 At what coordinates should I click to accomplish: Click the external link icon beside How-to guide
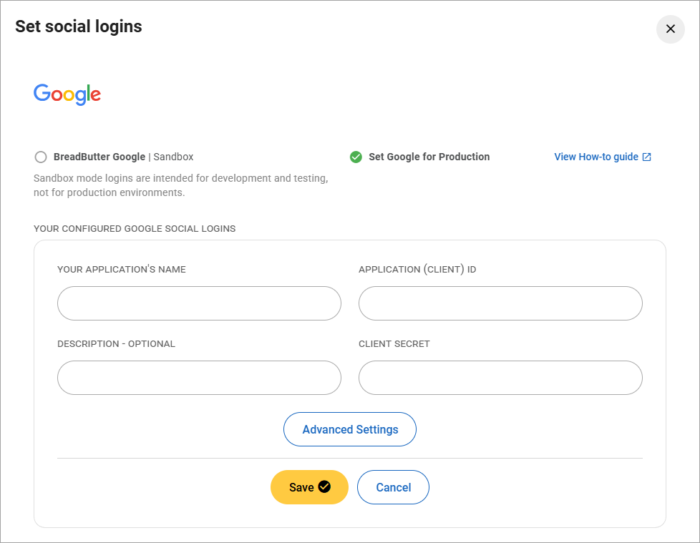pyautogui.click(x=647, y=157)
